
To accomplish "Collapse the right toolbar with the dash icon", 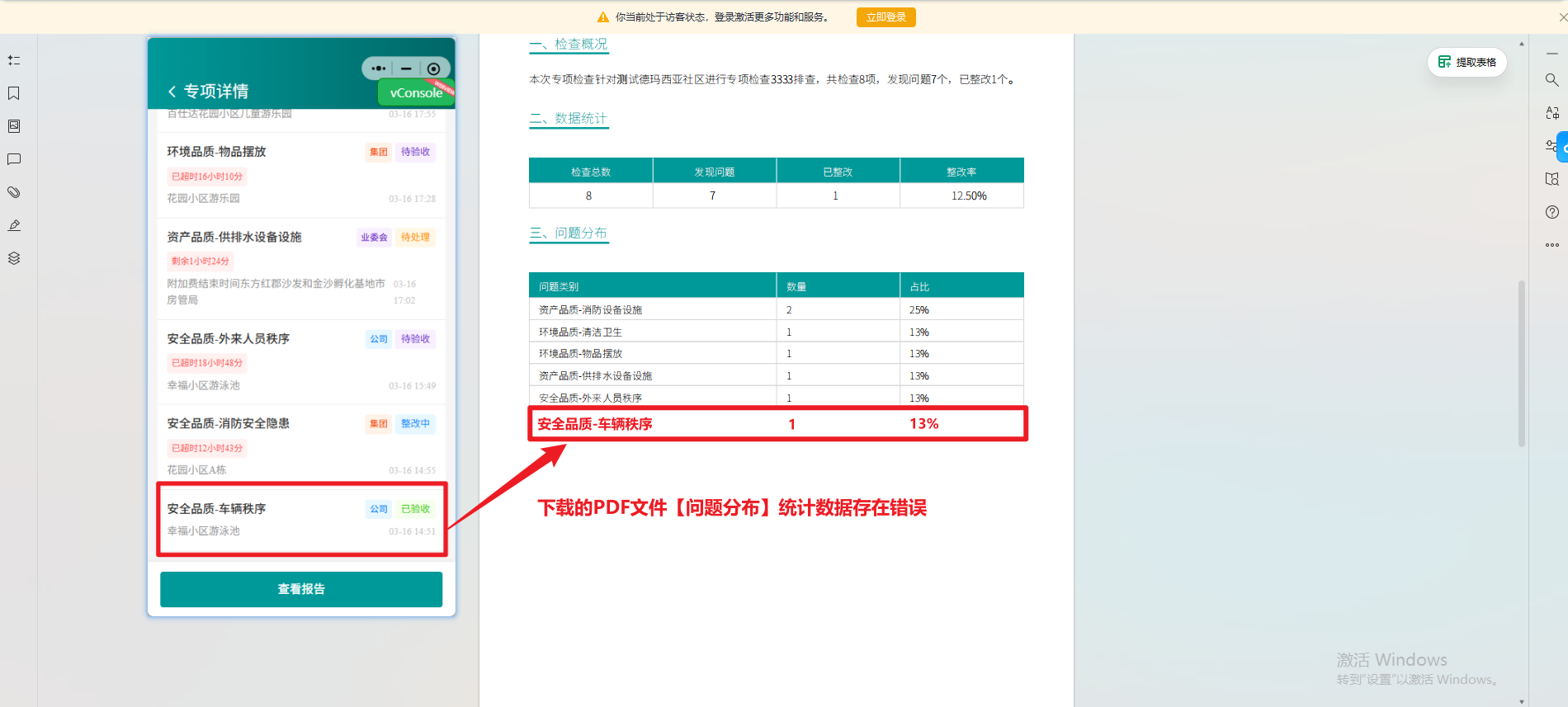I will point(1551,54).
